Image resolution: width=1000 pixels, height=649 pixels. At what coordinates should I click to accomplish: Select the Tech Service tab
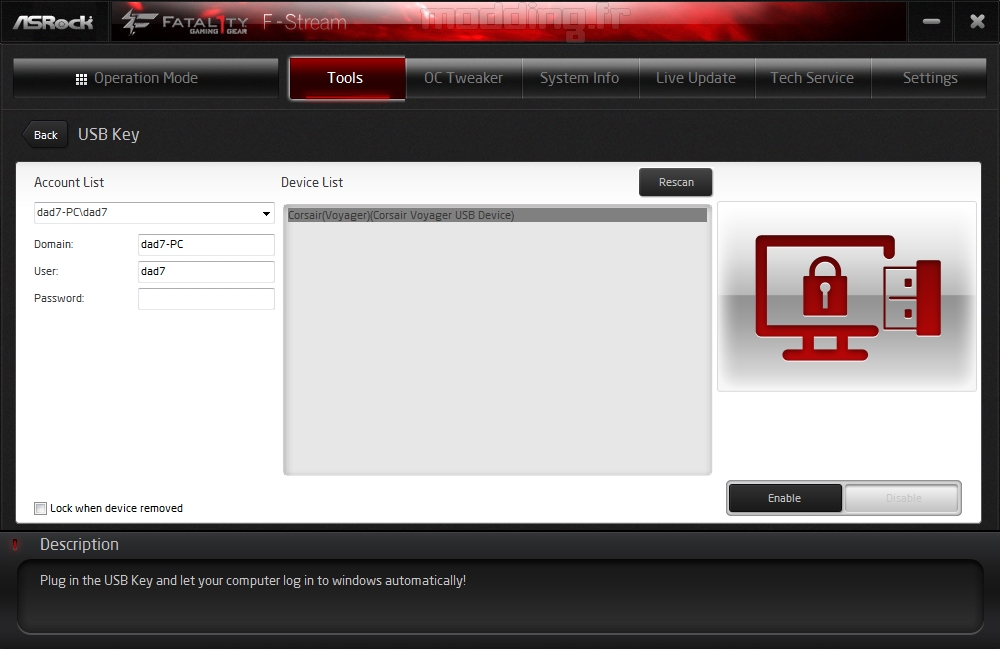(x=812, y=78)
